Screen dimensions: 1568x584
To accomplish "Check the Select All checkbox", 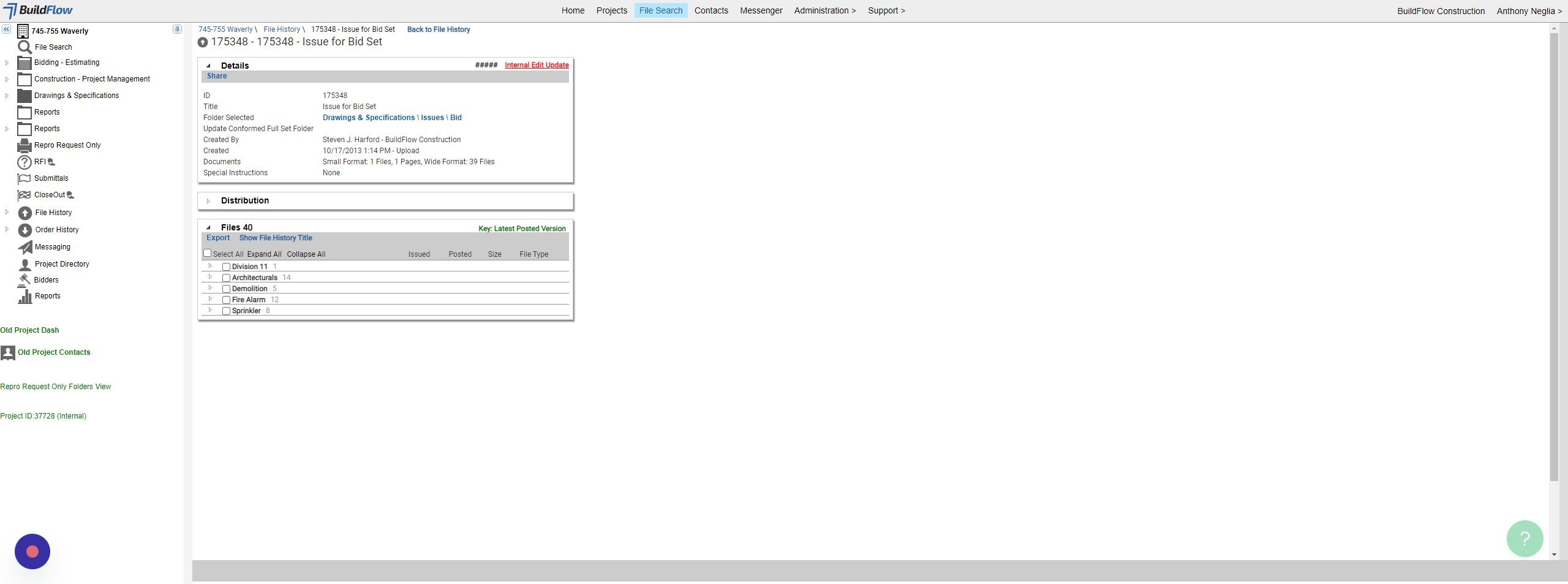I will click(x=207, y=253).
